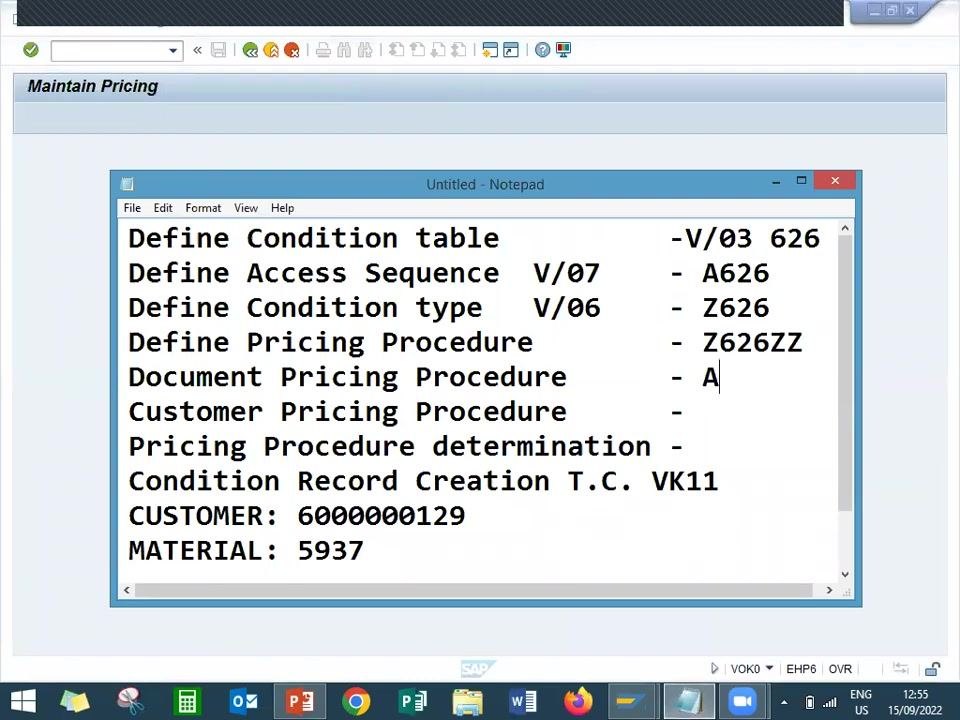Image resolution: width=960 pixels, height=720 pixels.
Task: Click the First Page icon
Action: (397, 50)
